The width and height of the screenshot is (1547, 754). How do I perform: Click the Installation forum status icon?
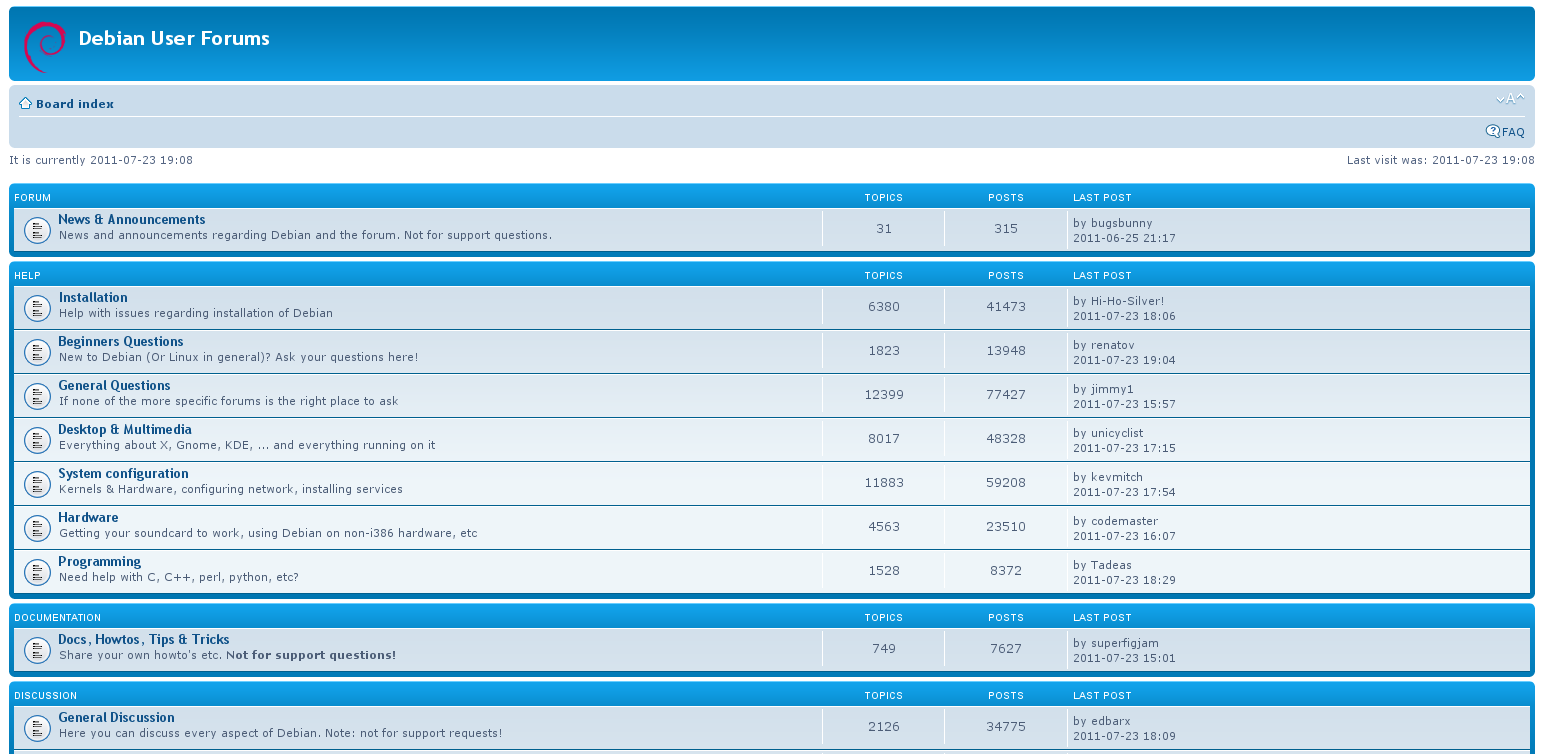pos(37,308)
